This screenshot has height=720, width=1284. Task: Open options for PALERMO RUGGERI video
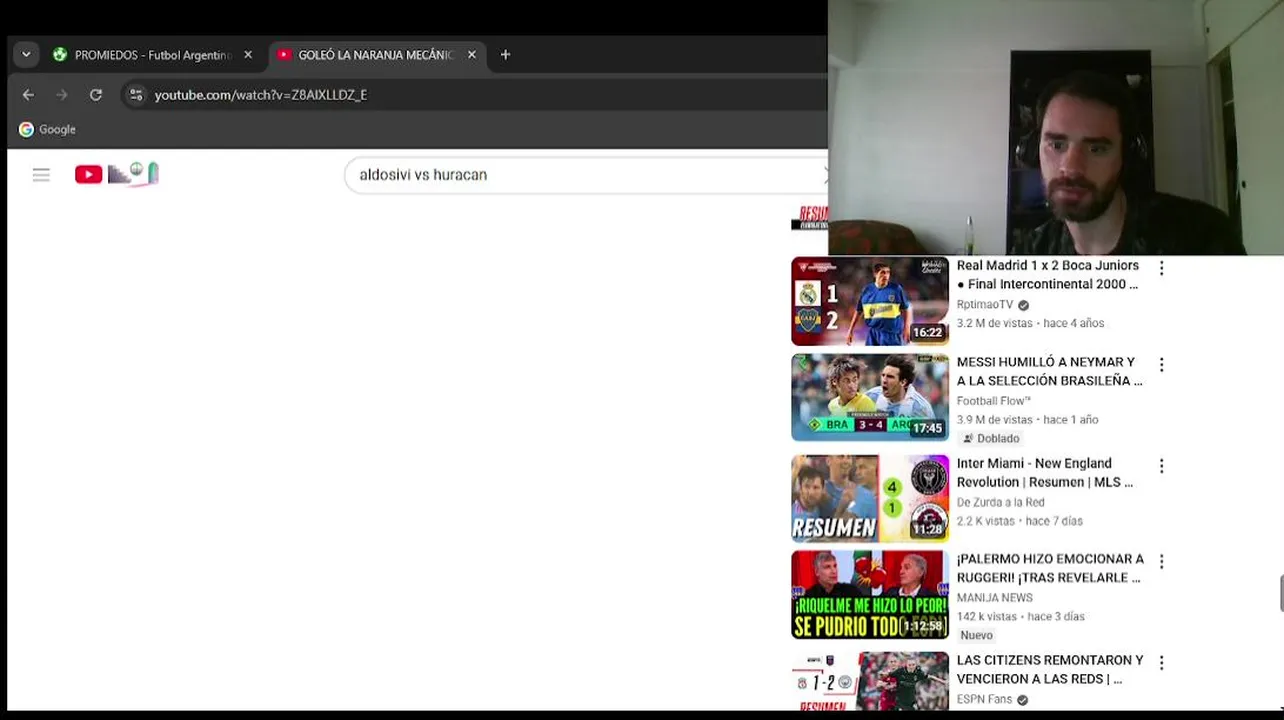(x=1161, y=562)
